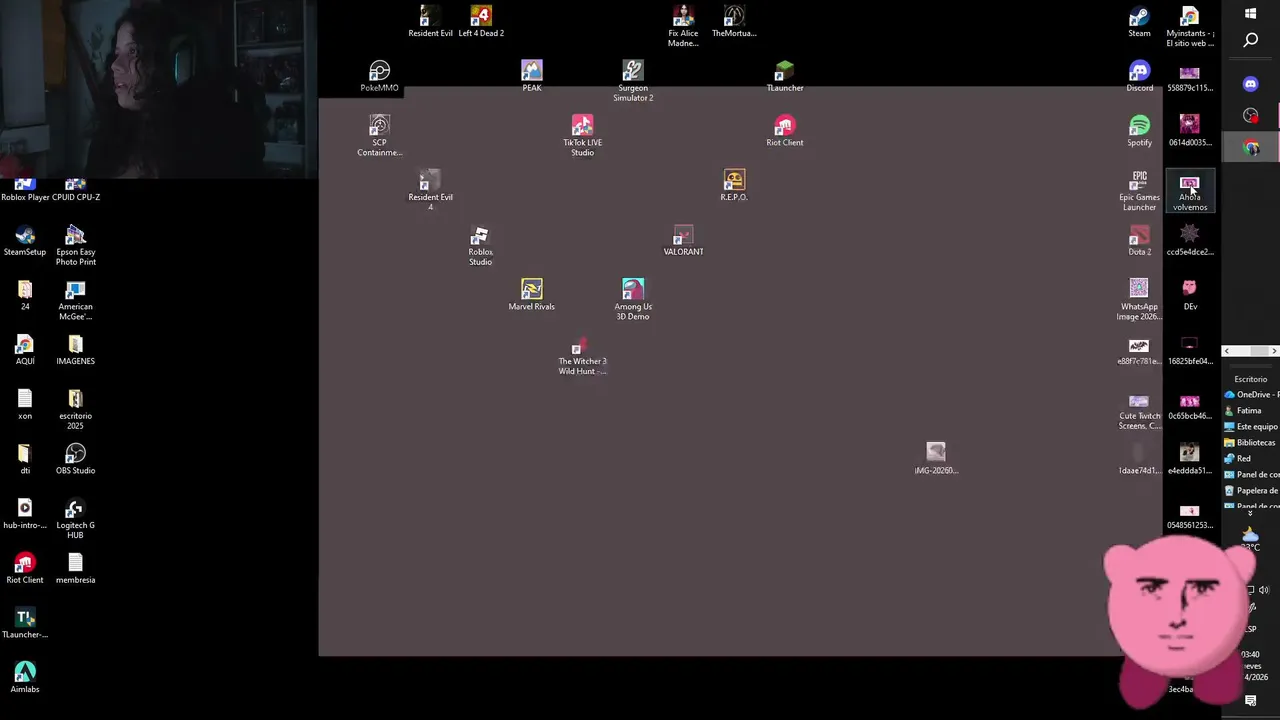Launch Among Us 3D Demo
Viewport: 1280px width, 720px height.
pyautogui.click(x=633, y=300)
